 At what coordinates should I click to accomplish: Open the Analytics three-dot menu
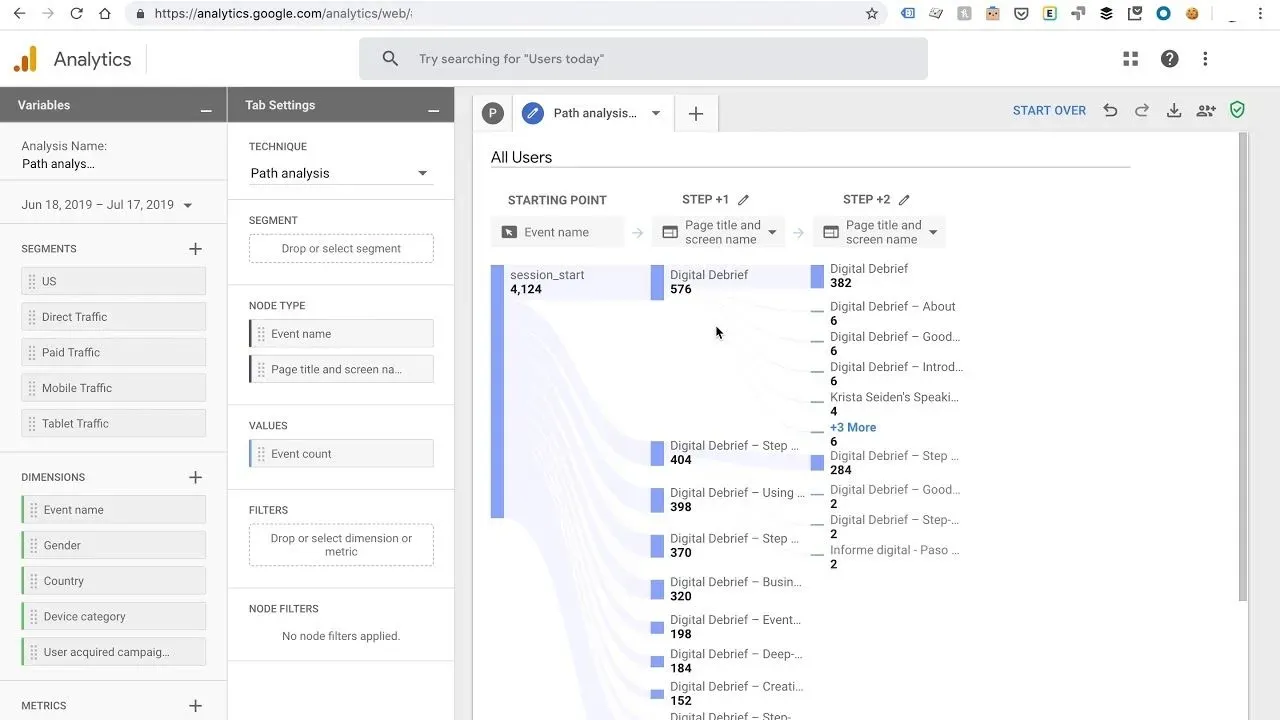(x=1205, y=59)
